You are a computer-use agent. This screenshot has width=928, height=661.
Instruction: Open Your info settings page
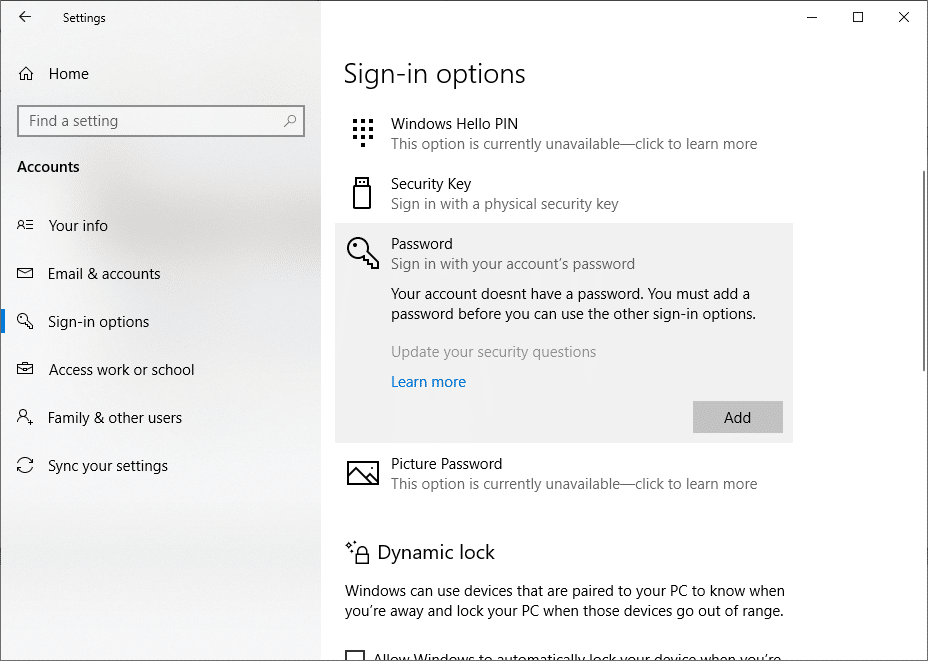[x=78, y=226]
